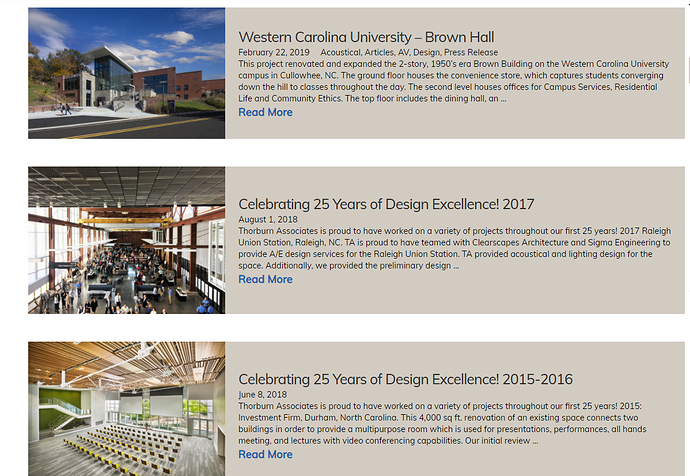Select the Articles category tag
The width and height of the screenshot is (690, 476).
(x=381, y=52)
